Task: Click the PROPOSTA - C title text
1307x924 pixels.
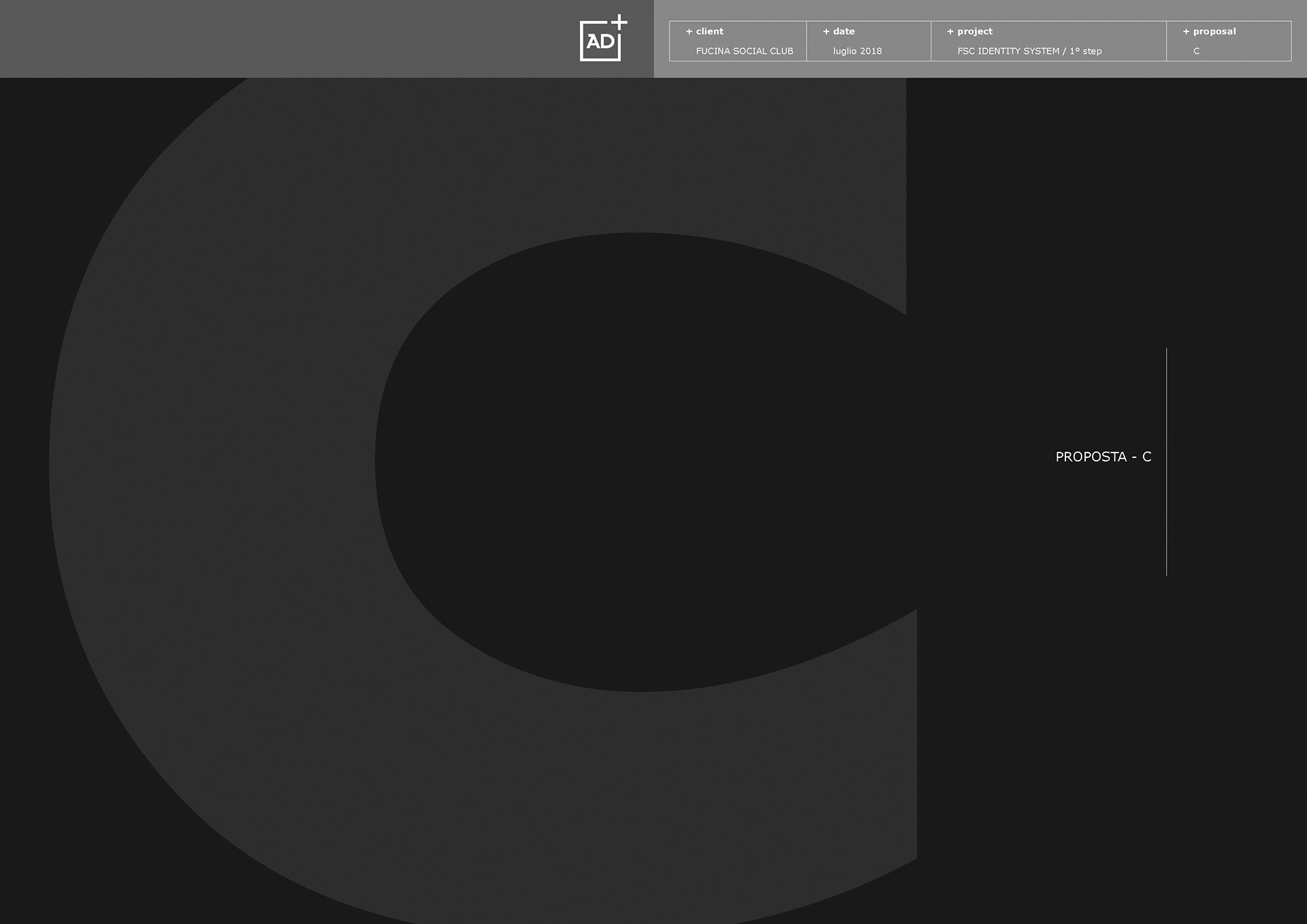Action: [1103, 457]
